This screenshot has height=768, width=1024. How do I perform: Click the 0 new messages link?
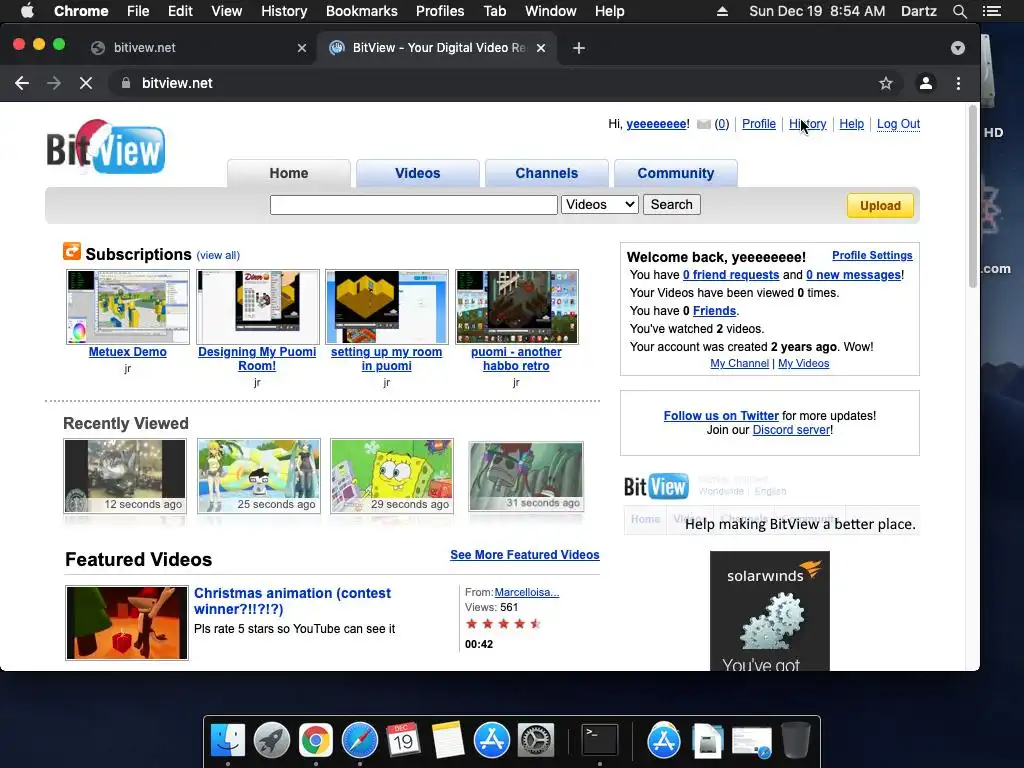click(854, 275)
